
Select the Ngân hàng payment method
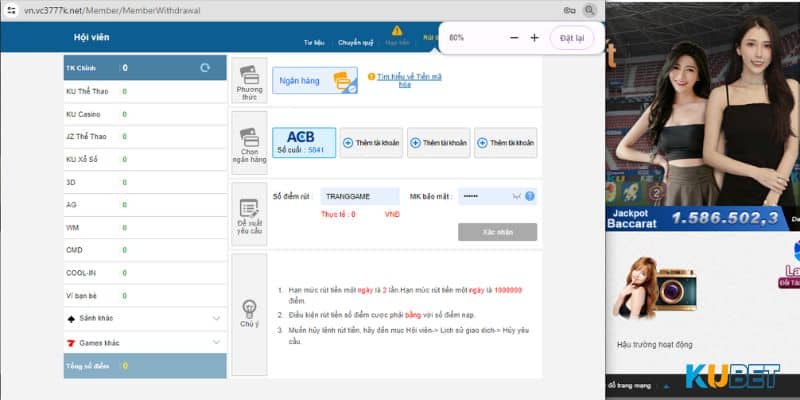[x=315, y=81]
